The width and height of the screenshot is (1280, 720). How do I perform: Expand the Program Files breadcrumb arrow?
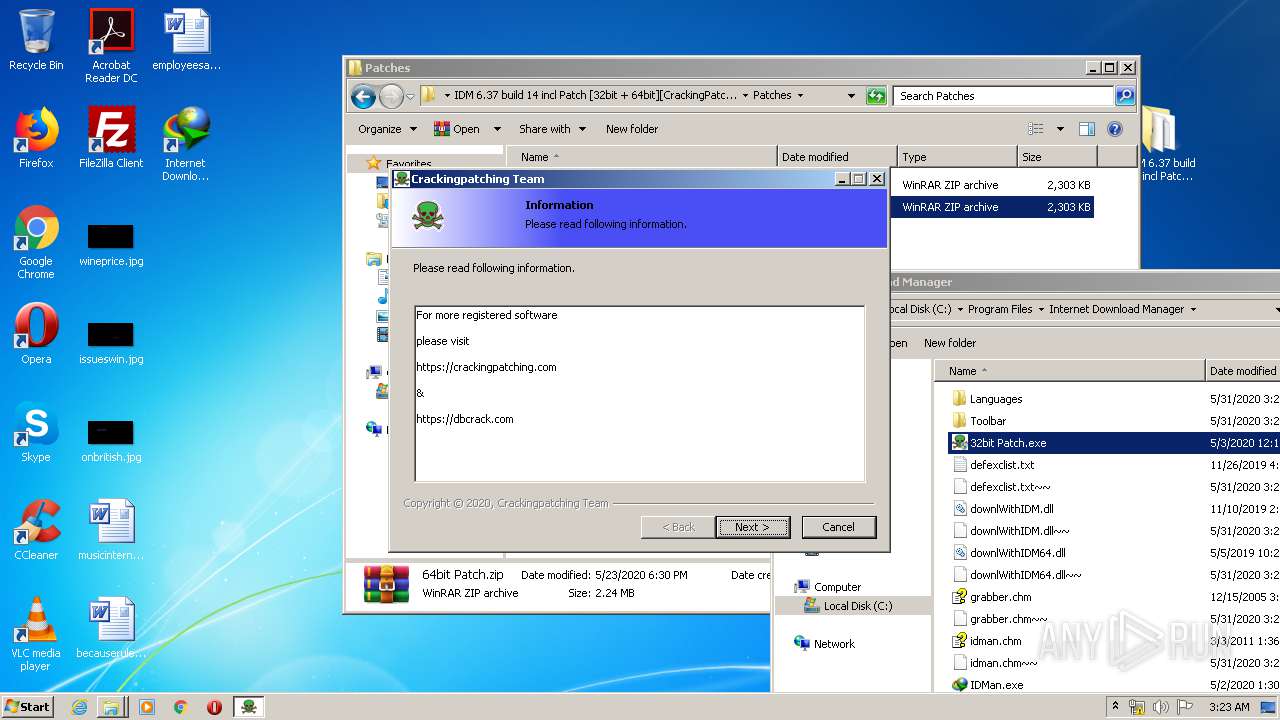coord(1040,310)
